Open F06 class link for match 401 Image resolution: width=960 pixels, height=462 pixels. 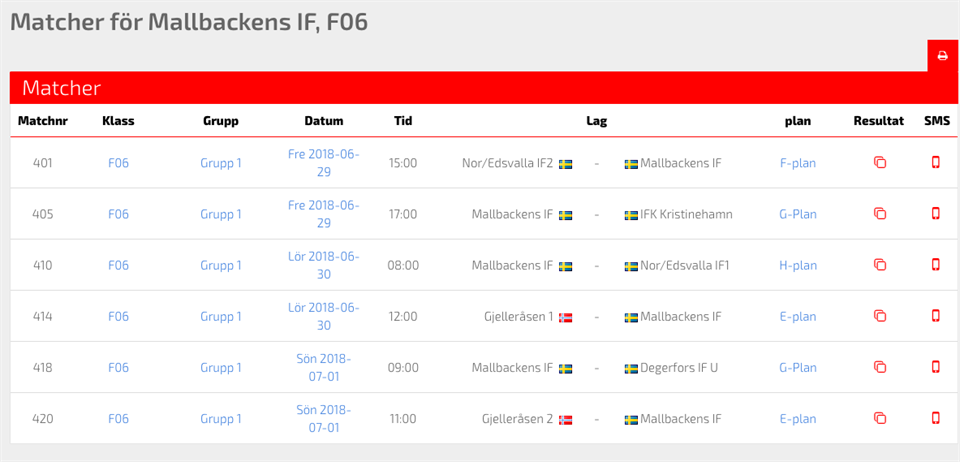point(118,163)
